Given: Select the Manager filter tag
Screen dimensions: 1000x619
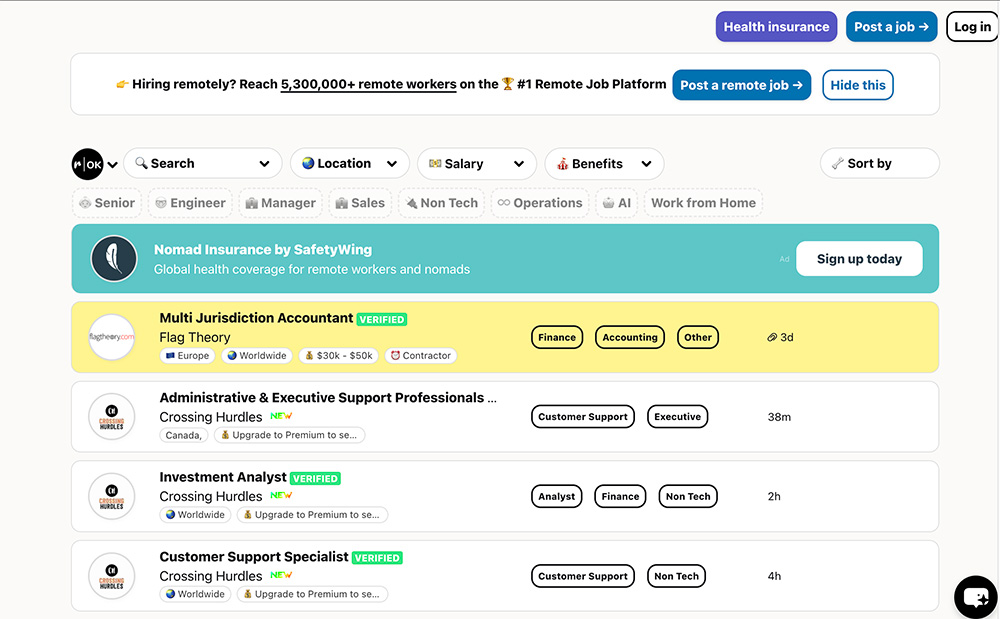Looking at the screenshot, I should (281, 203).
